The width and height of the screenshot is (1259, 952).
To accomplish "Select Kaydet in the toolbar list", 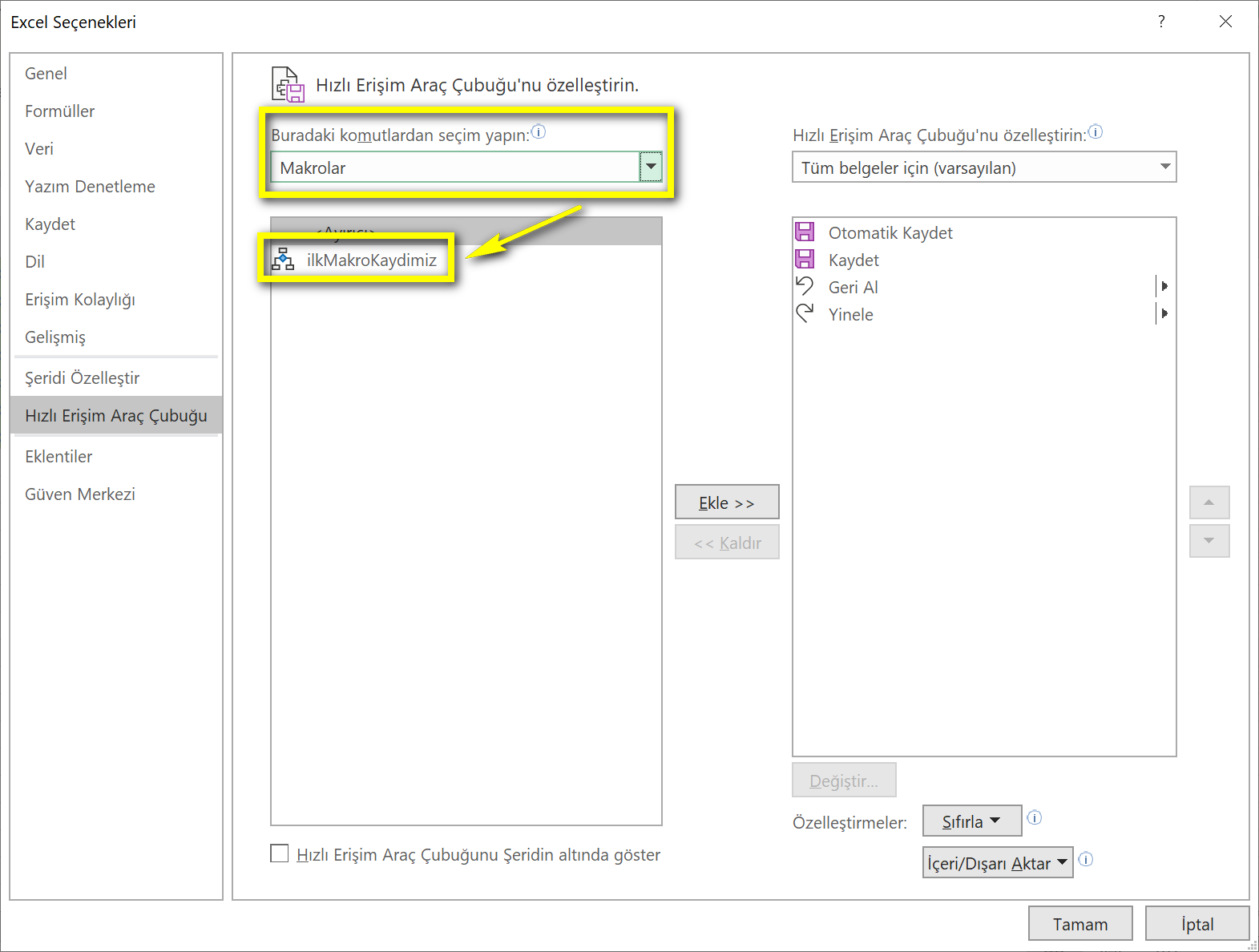I will [x=984, y=260].
